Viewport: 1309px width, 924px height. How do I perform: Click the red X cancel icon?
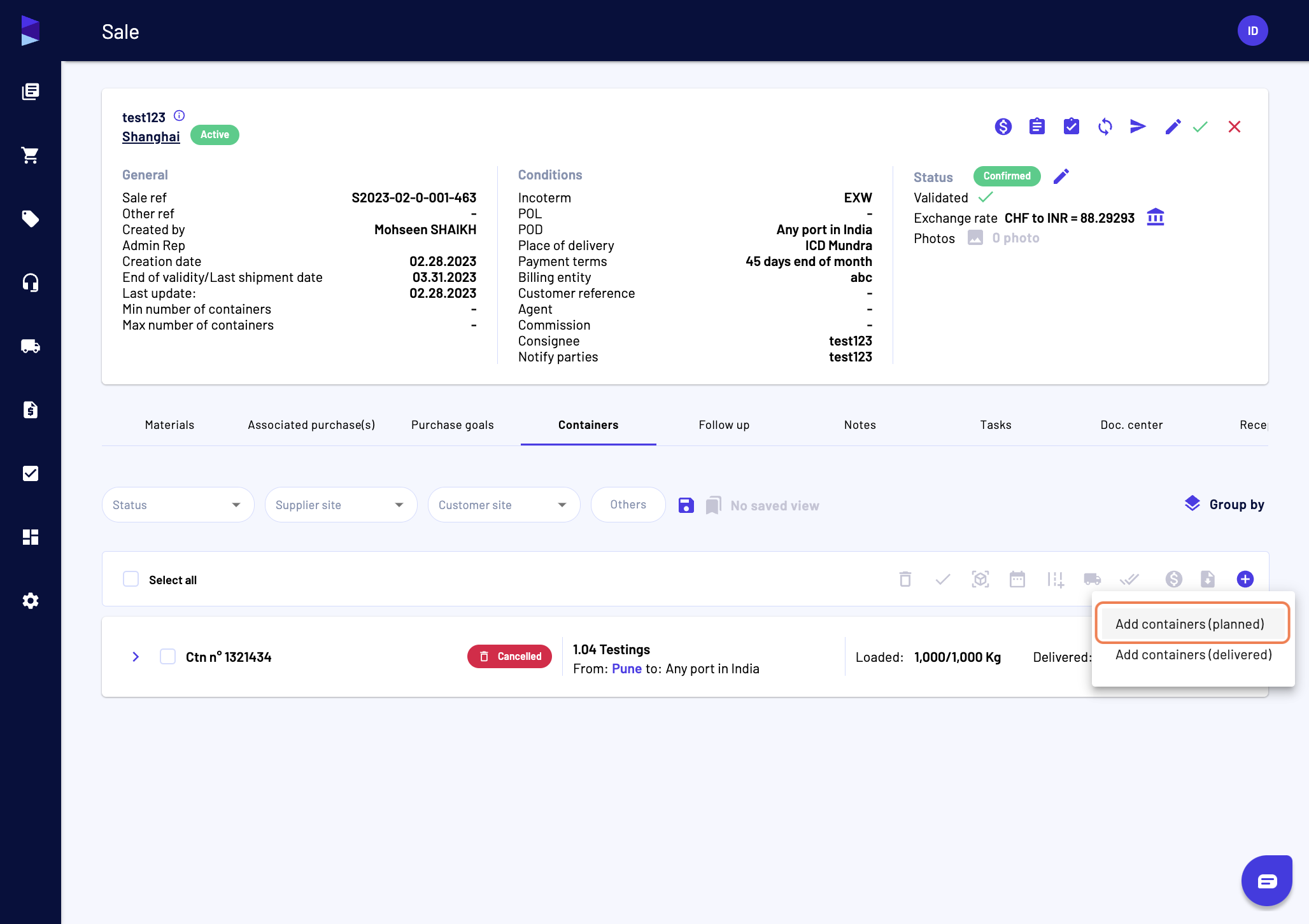point(1235,127)
